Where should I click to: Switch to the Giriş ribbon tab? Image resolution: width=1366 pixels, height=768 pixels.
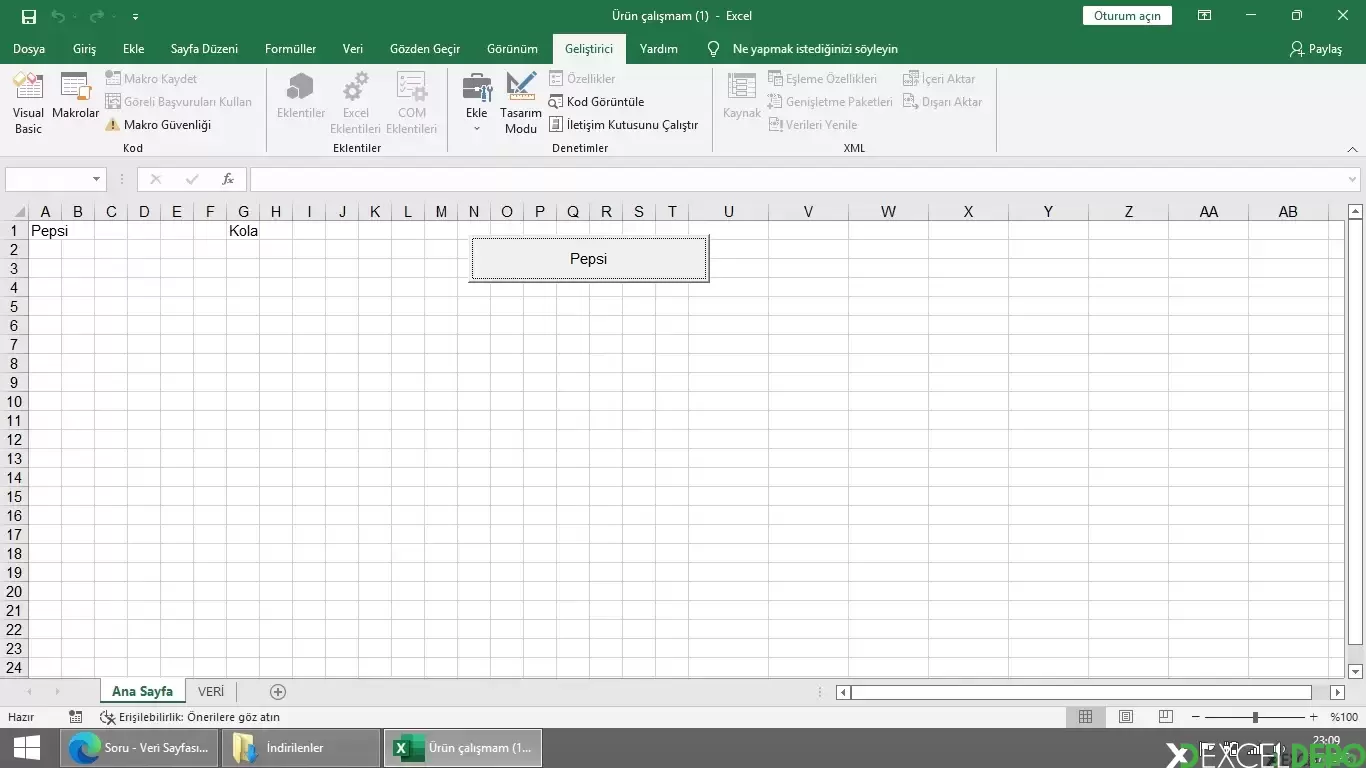[85, 49]
